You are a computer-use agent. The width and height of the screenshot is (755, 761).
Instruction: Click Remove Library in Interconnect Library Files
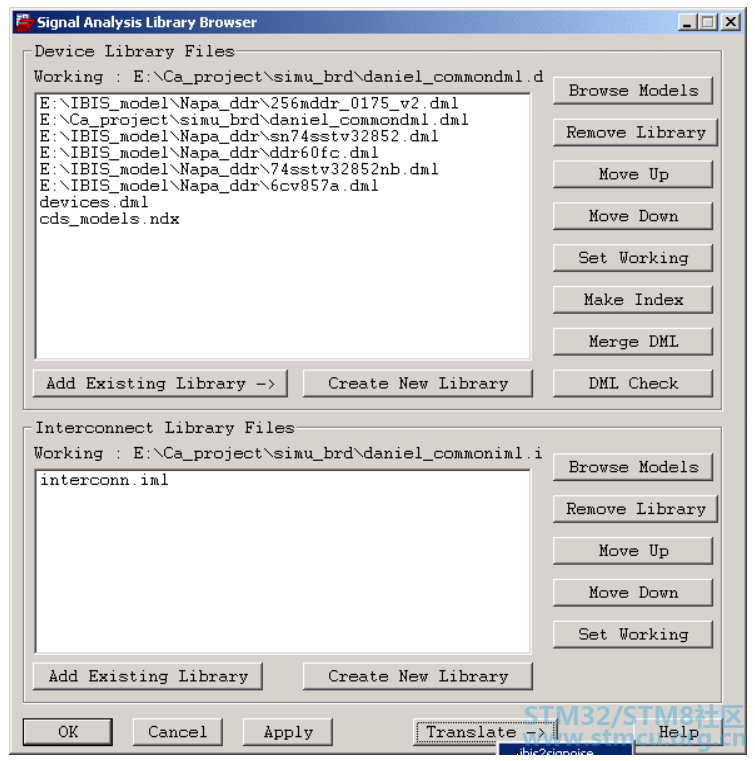pyautogui.click(x=635, y=509)
